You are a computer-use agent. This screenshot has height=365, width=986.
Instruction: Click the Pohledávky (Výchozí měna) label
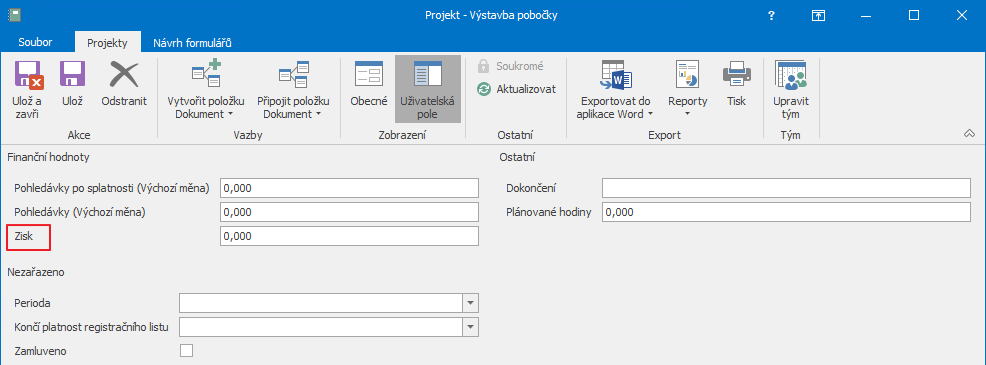click(79, 212)
